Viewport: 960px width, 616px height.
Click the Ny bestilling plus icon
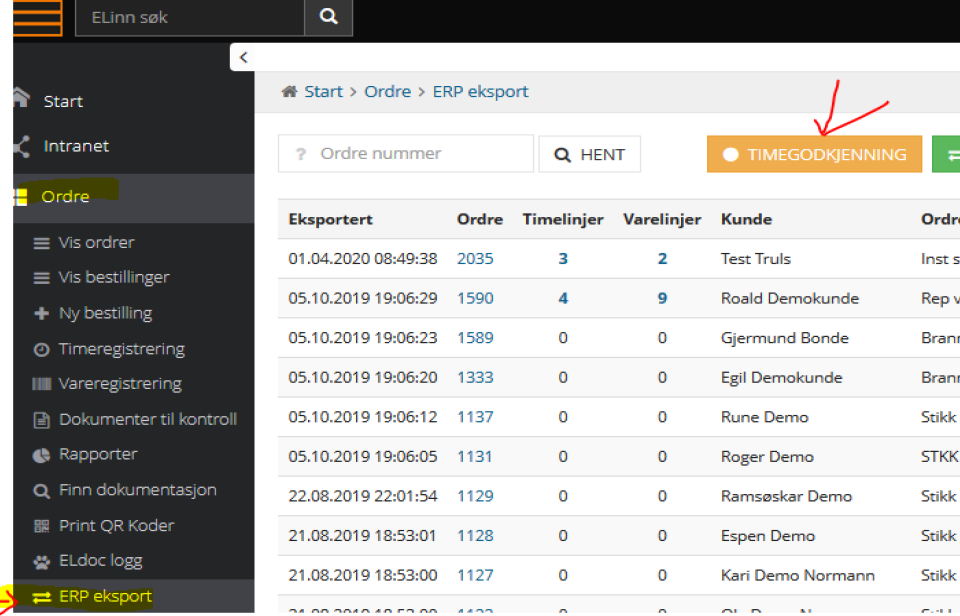pyautogui.click(x=41, y=314)
